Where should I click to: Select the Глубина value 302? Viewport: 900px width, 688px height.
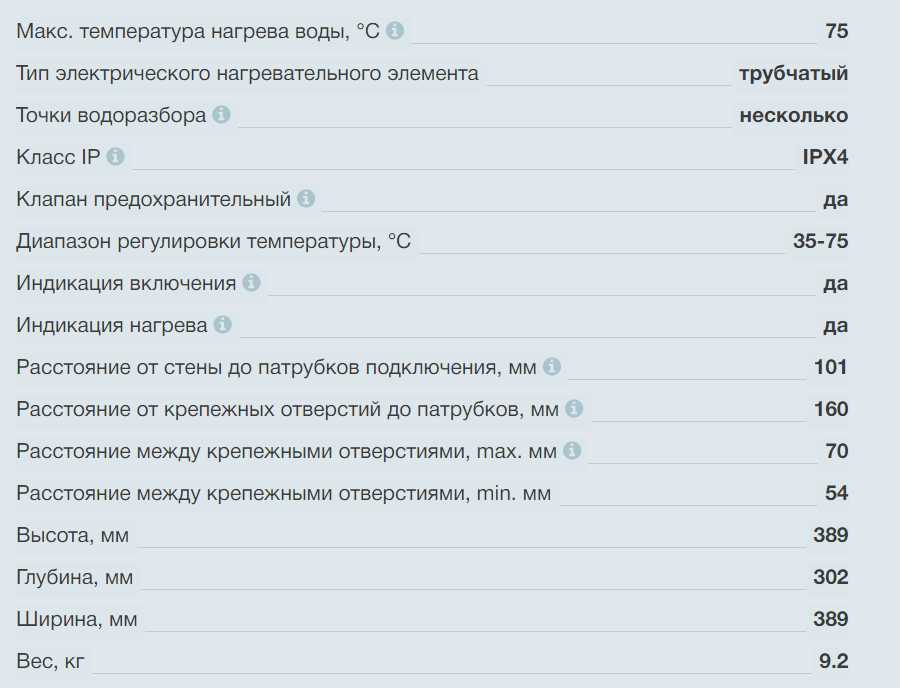830,577
